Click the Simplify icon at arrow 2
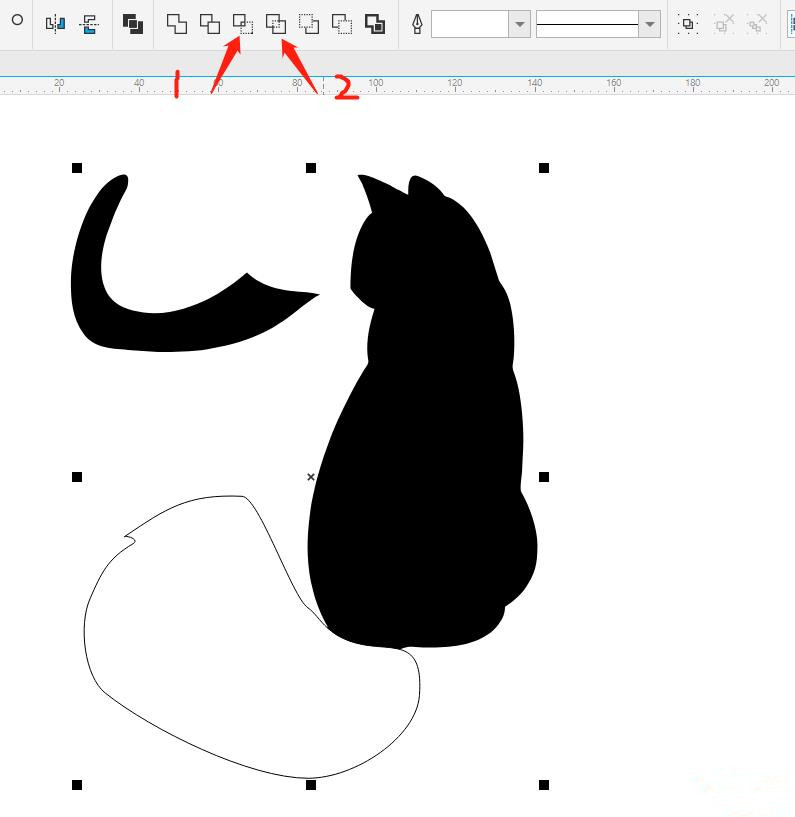795x817 pixels. click(x=276, y=24)
